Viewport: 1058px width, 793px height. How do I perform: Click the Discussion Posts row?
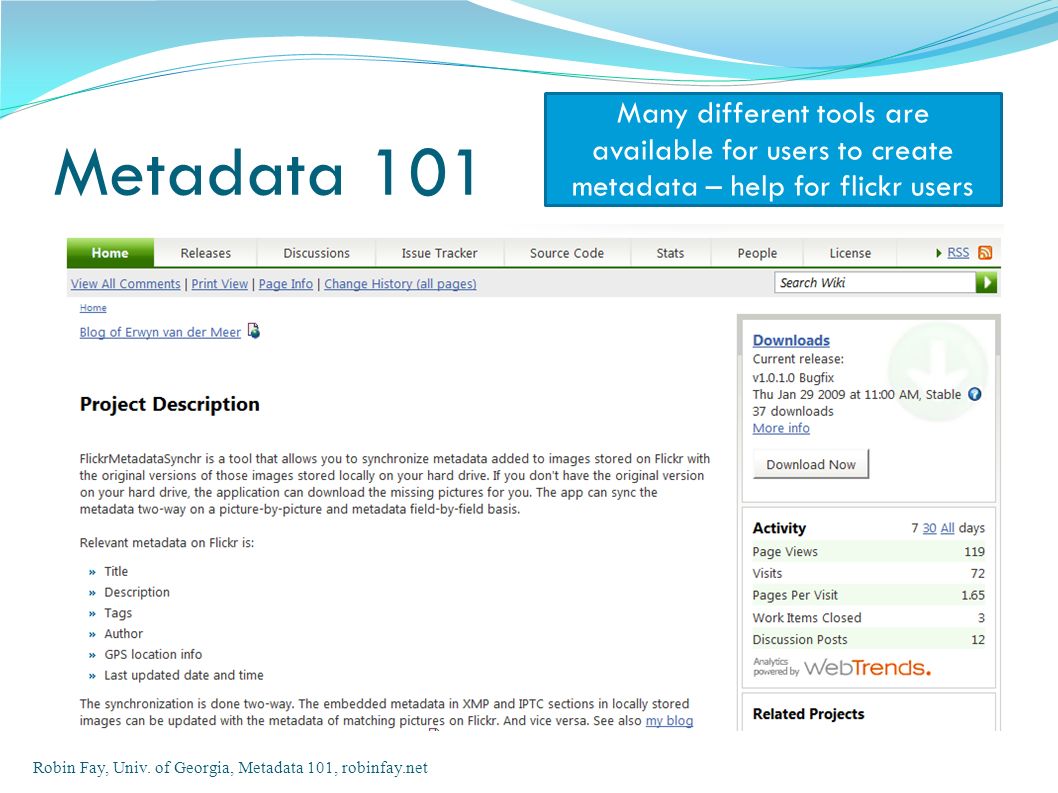pyautogui.click(x=868, y=639)
